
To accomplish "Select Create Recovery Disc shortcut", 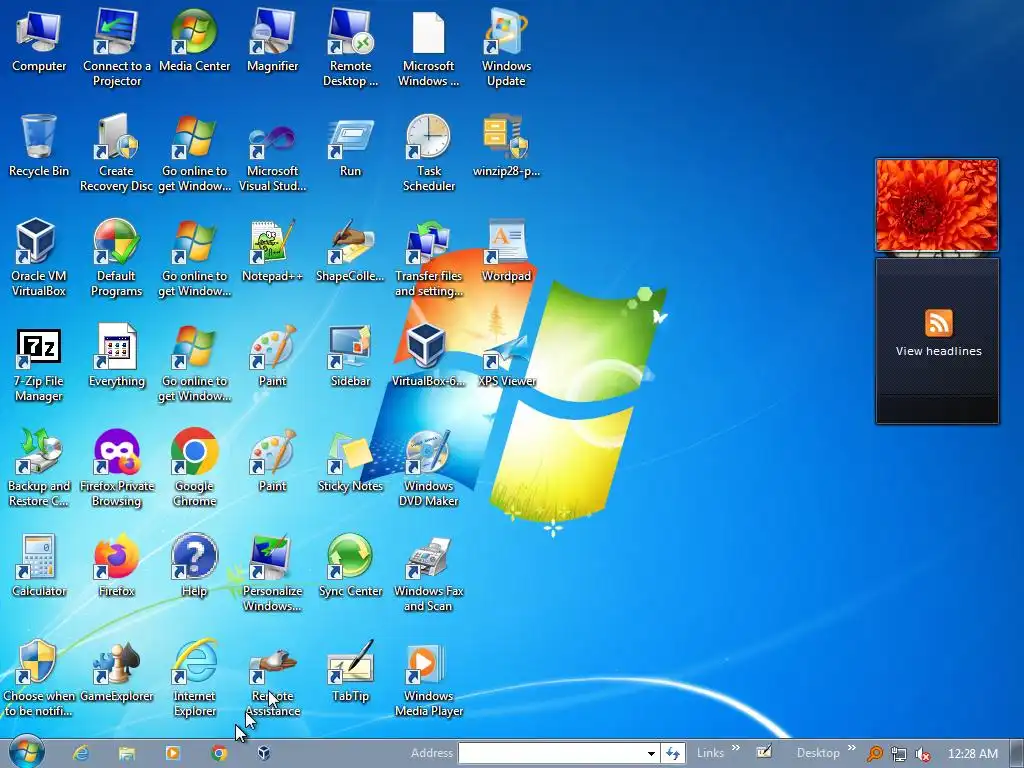I will coord(116,153).
